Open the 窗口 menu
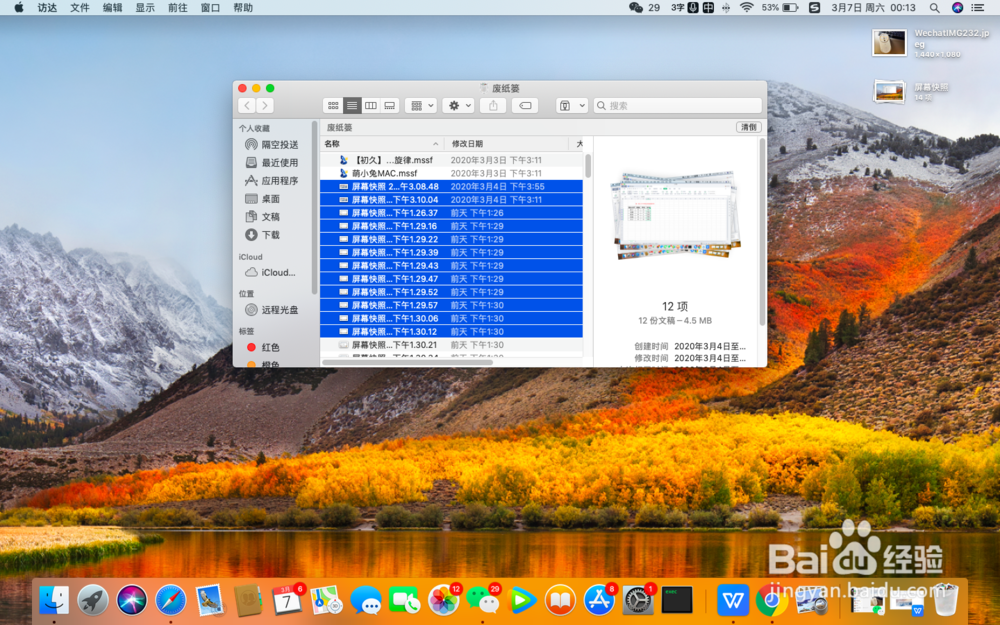The image size is (1000, 625). click(x=210, y=8)
